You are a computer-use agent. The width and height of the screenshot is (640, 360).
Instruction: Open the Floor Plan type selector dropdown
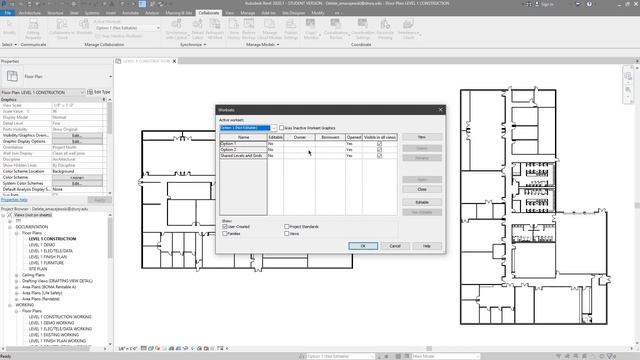pos(110,76)
